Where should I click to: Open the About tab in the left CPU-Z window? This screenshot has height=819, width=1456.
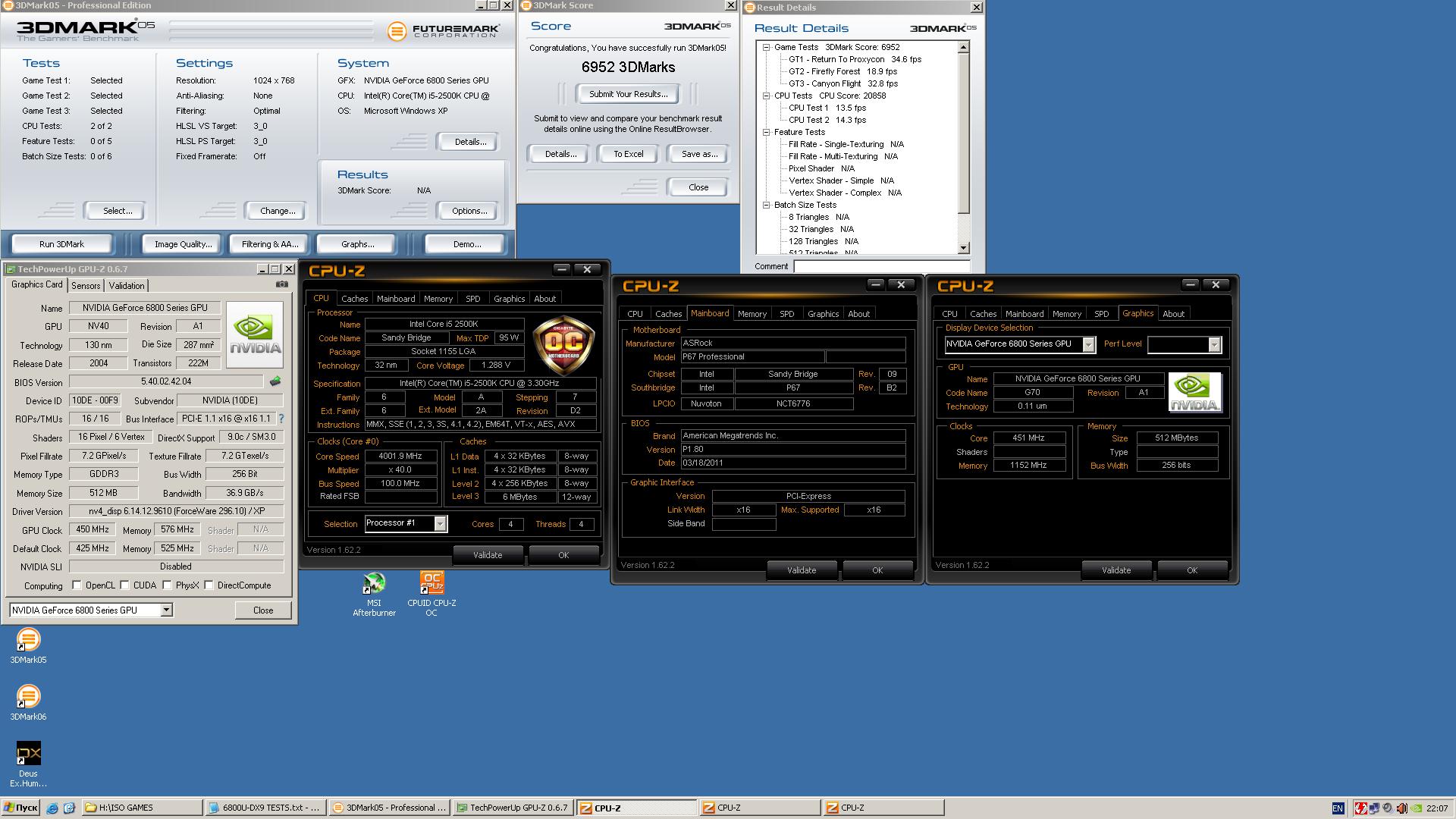544,299
